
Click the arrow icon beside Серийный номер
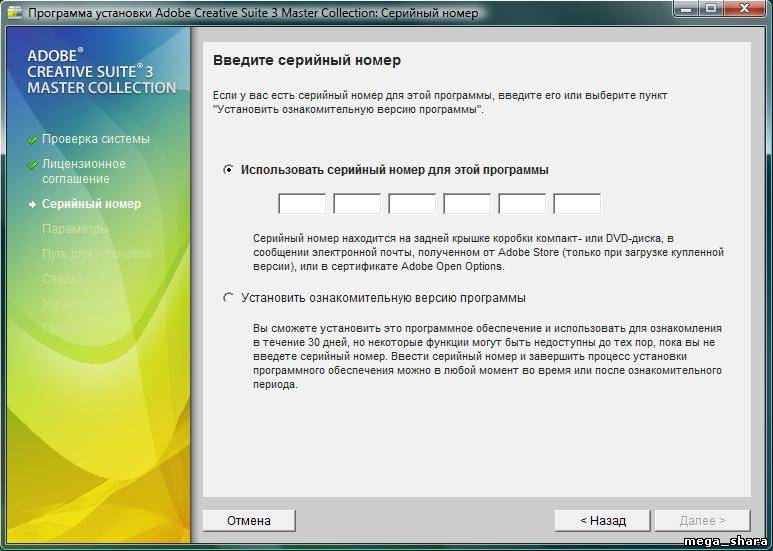33,205
